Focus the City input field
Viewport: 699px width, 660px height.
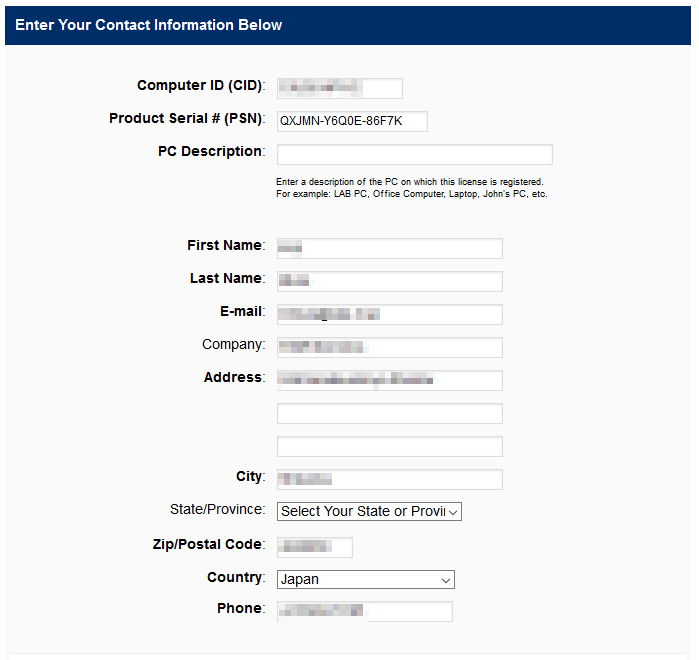click(389, 479)
